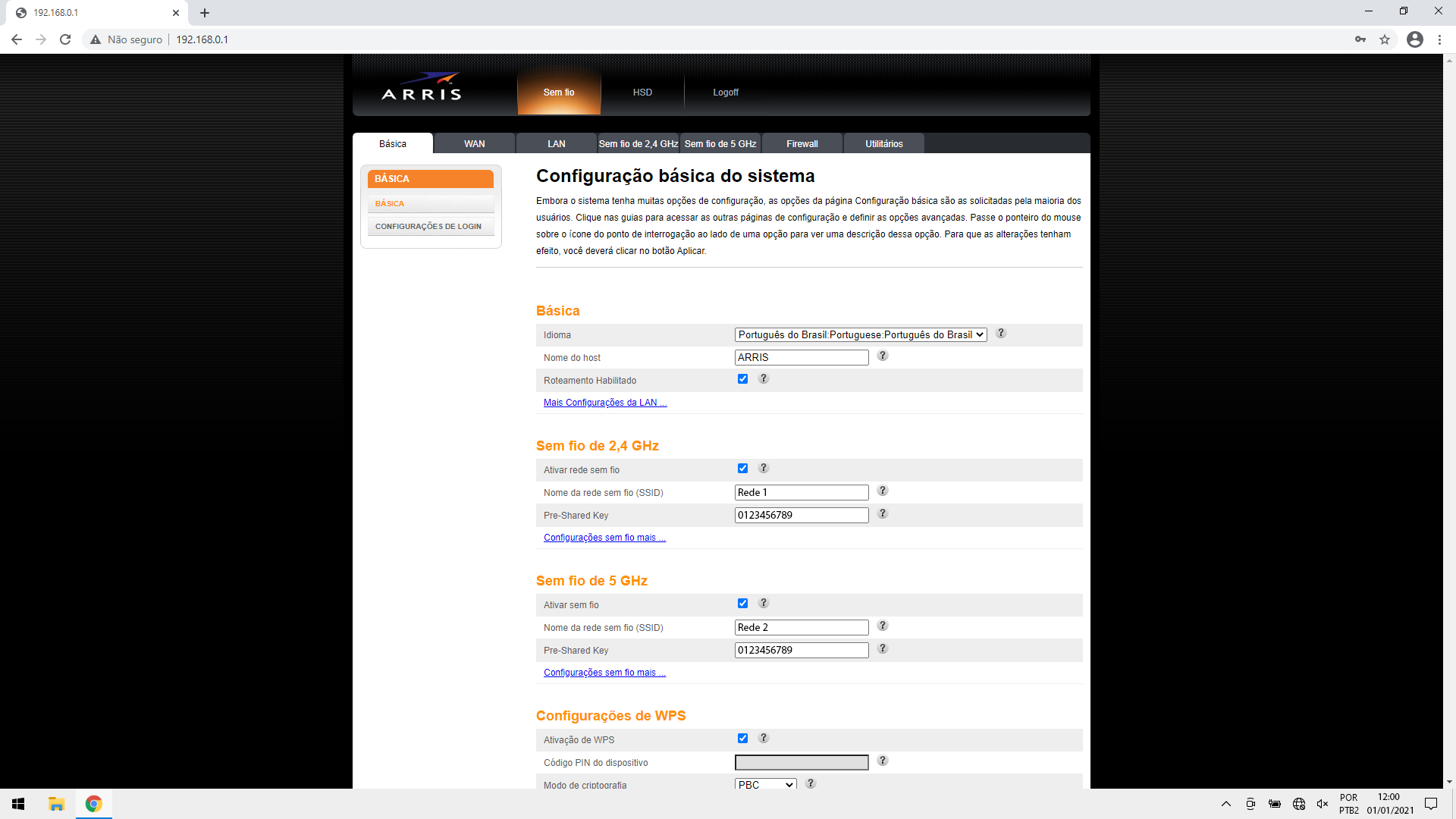Click help icon for Roteamento Habilitado
The width and height of the screenshot is (1456, 819).
click(x=764, y=378)
